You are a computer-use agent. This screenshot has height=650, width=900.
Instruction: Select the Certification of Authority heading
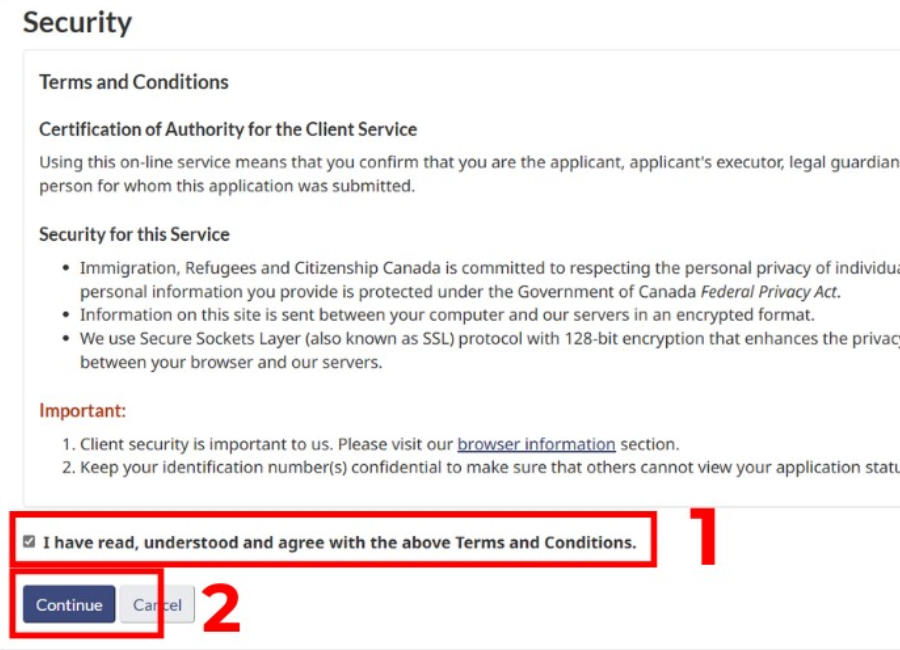point(228,129)
